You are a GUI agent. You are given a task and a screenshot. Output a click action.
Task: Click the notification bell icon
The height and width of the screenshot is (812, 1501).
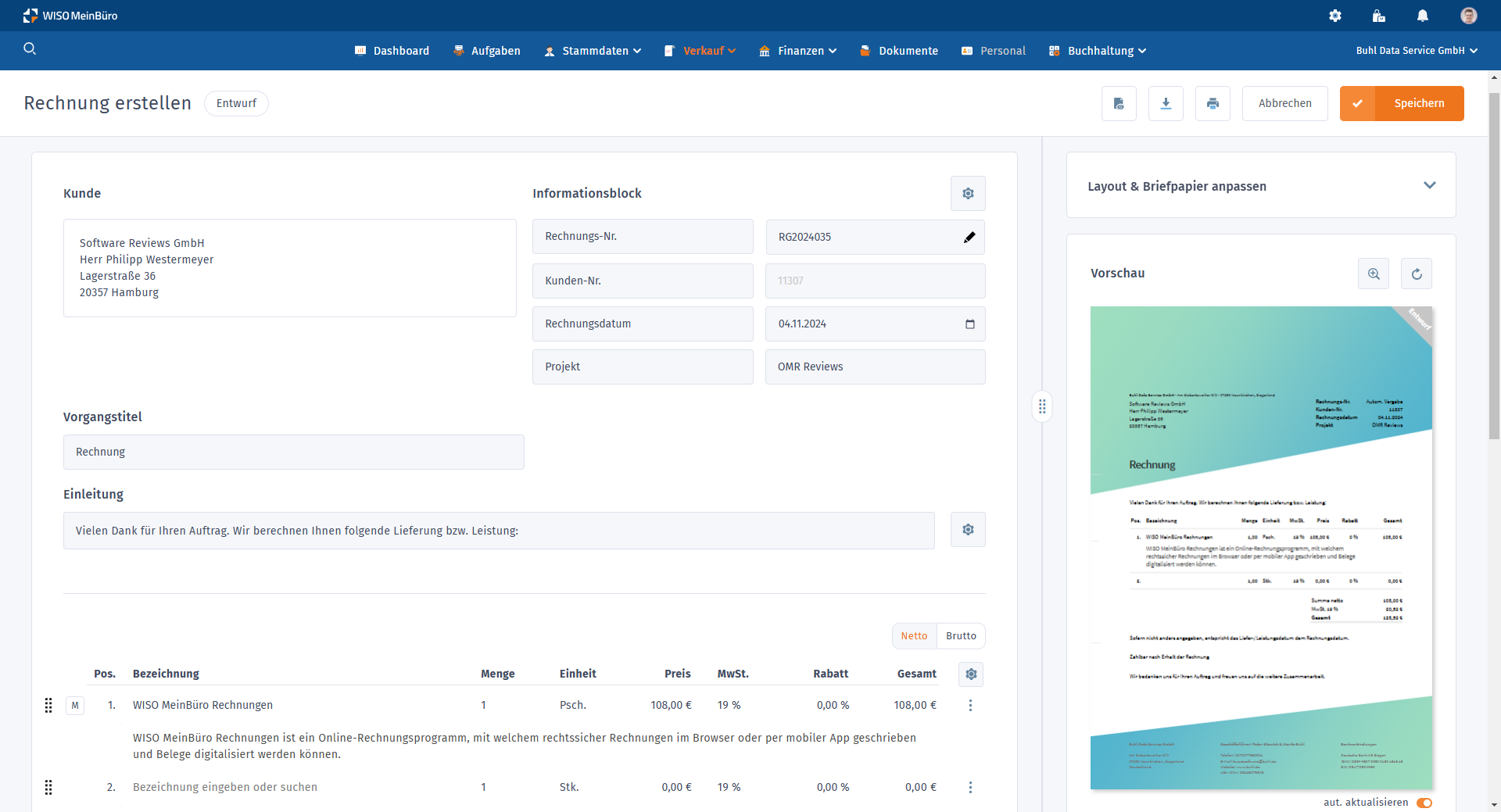pos(1423,16)
